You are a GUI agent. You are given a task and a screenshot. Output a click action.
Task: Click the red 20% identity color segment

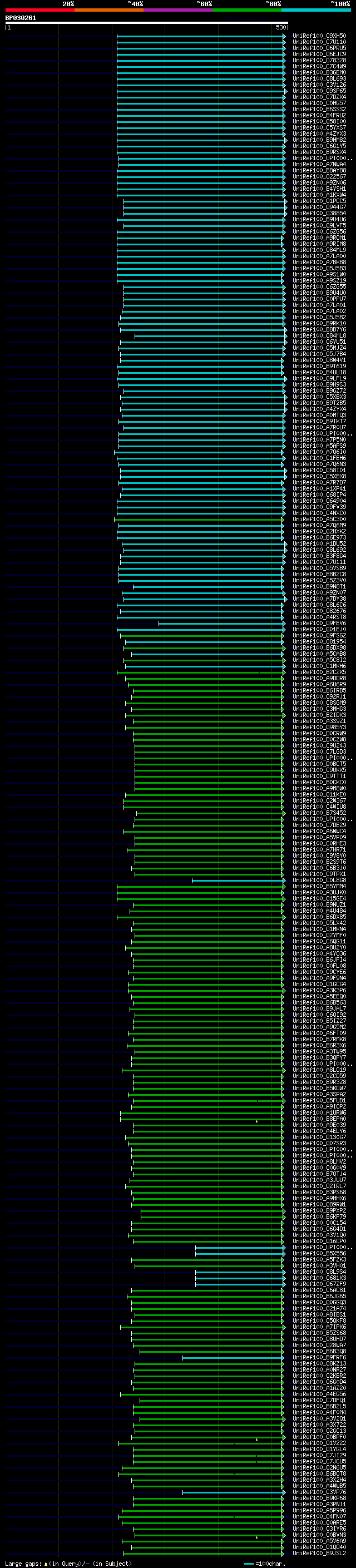tap(39, 10)
